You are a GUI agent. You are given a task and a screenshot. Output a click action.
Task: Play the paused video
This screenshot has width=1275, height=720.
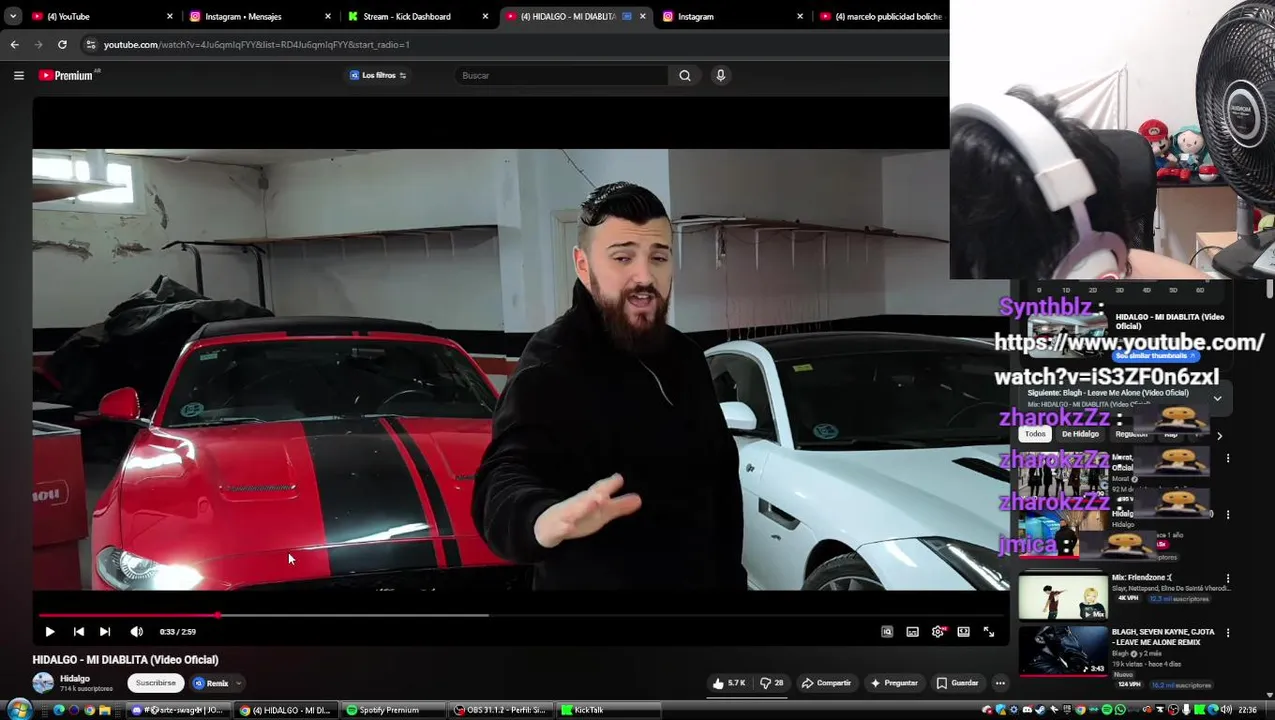click(x=50, y=632)
